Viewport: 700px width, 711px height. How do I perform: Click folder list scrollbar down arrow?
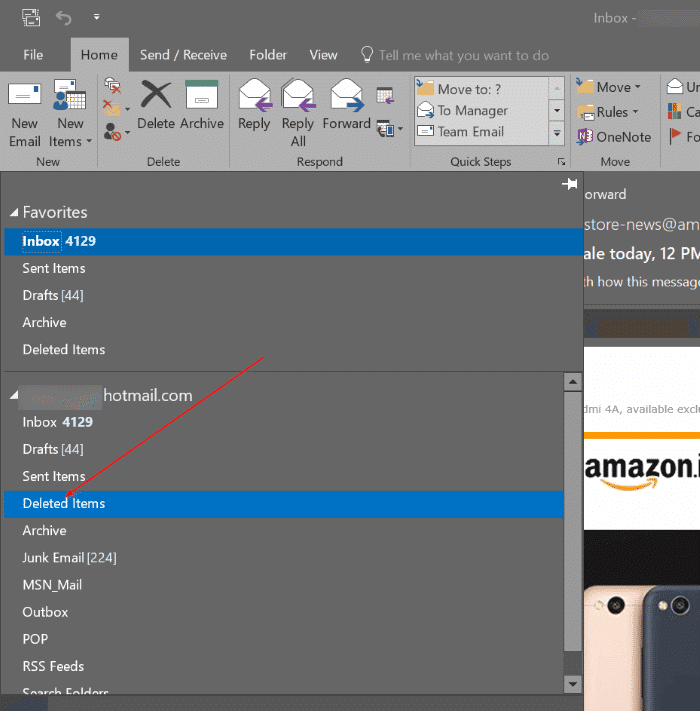click(x=573, y=684)
